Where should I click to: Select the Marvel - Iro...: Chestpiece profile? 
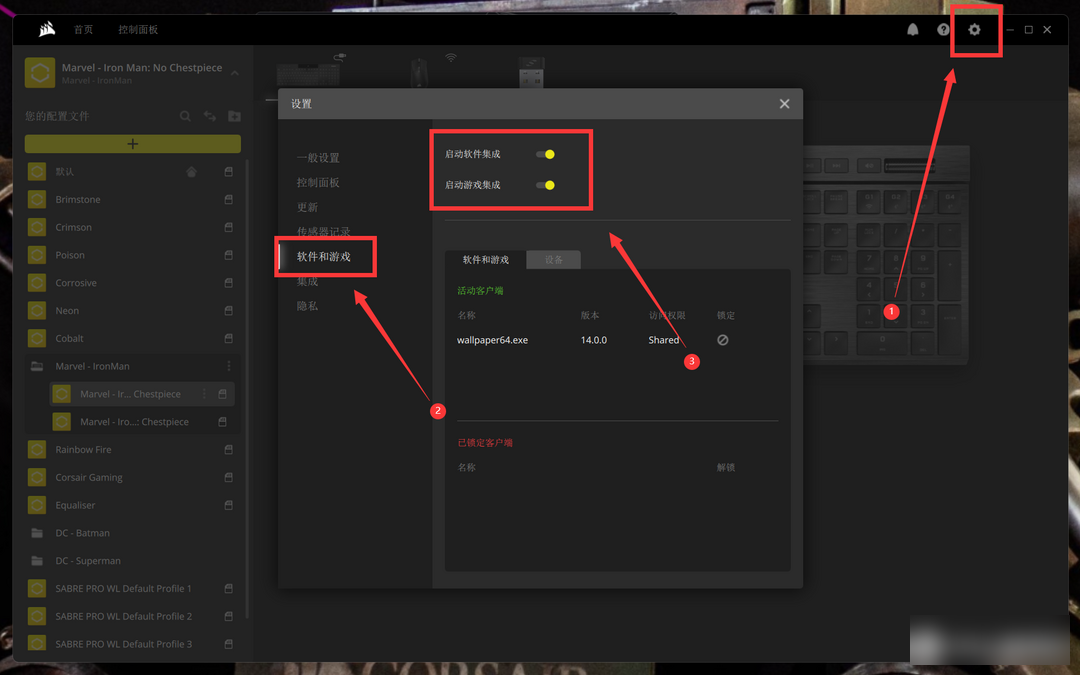coord(134,422)
